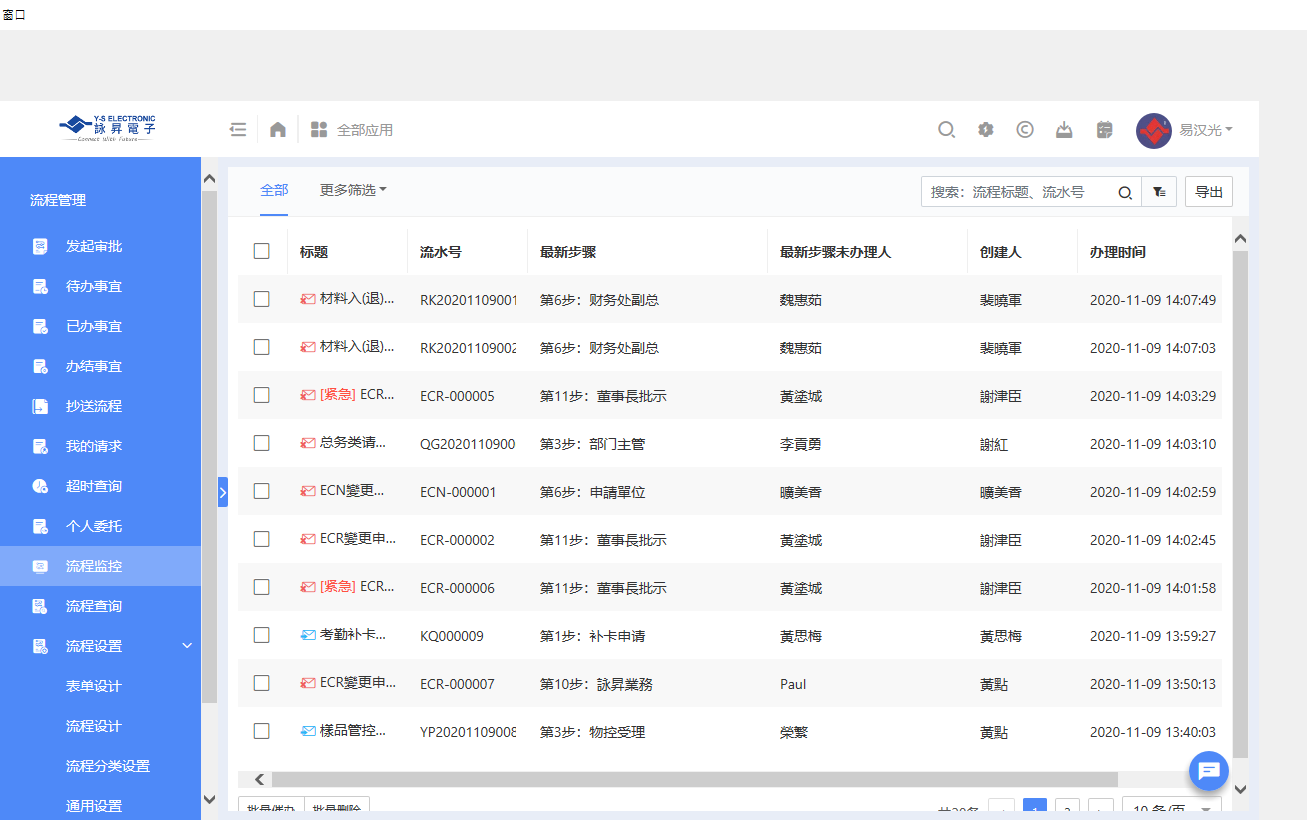The image size is (1307, 820).
Task: Collapse the sidebar with the menu fold icon
Action: coord(238,129)
